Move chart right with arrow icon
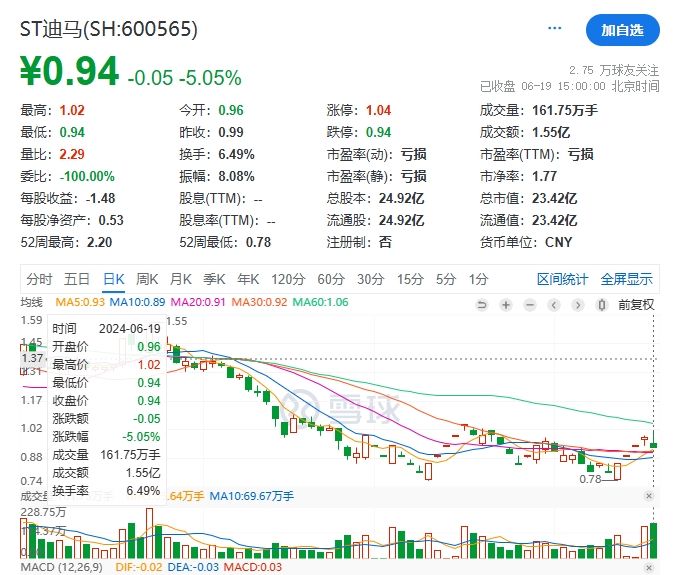 pos(578,305)
